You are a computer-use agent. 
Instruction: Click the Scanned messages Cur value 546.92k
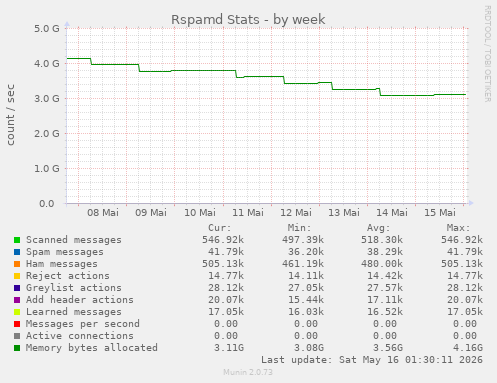(x=223, y=240)
